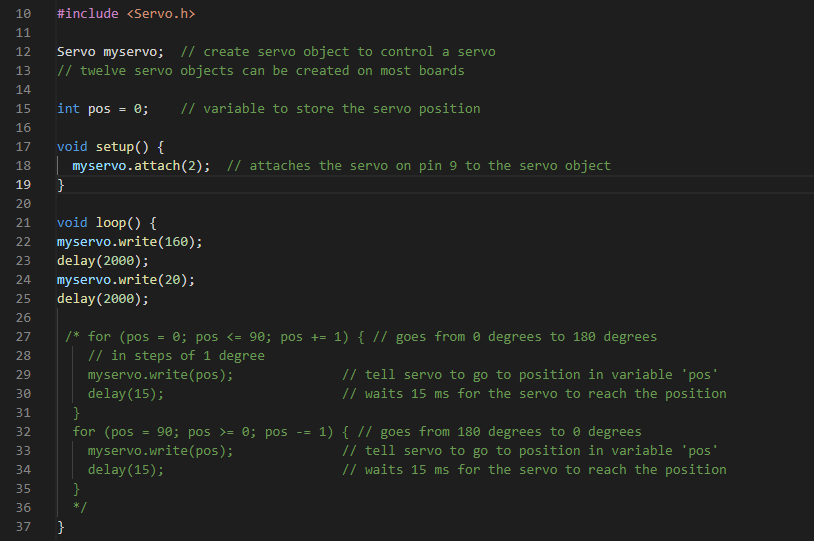
Task: Click the setup function name
Action: pyautogui.click(x=115, y=147)
